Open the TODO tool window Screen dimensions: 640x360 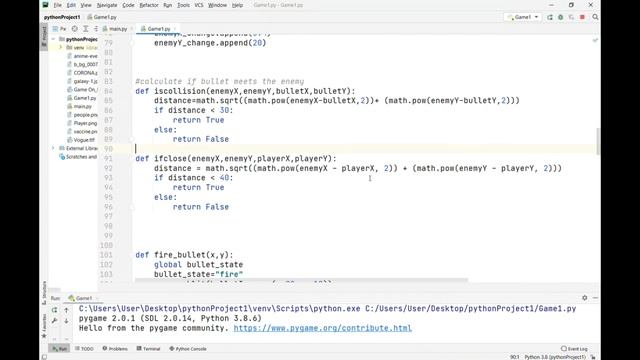[x=84, y=349]
